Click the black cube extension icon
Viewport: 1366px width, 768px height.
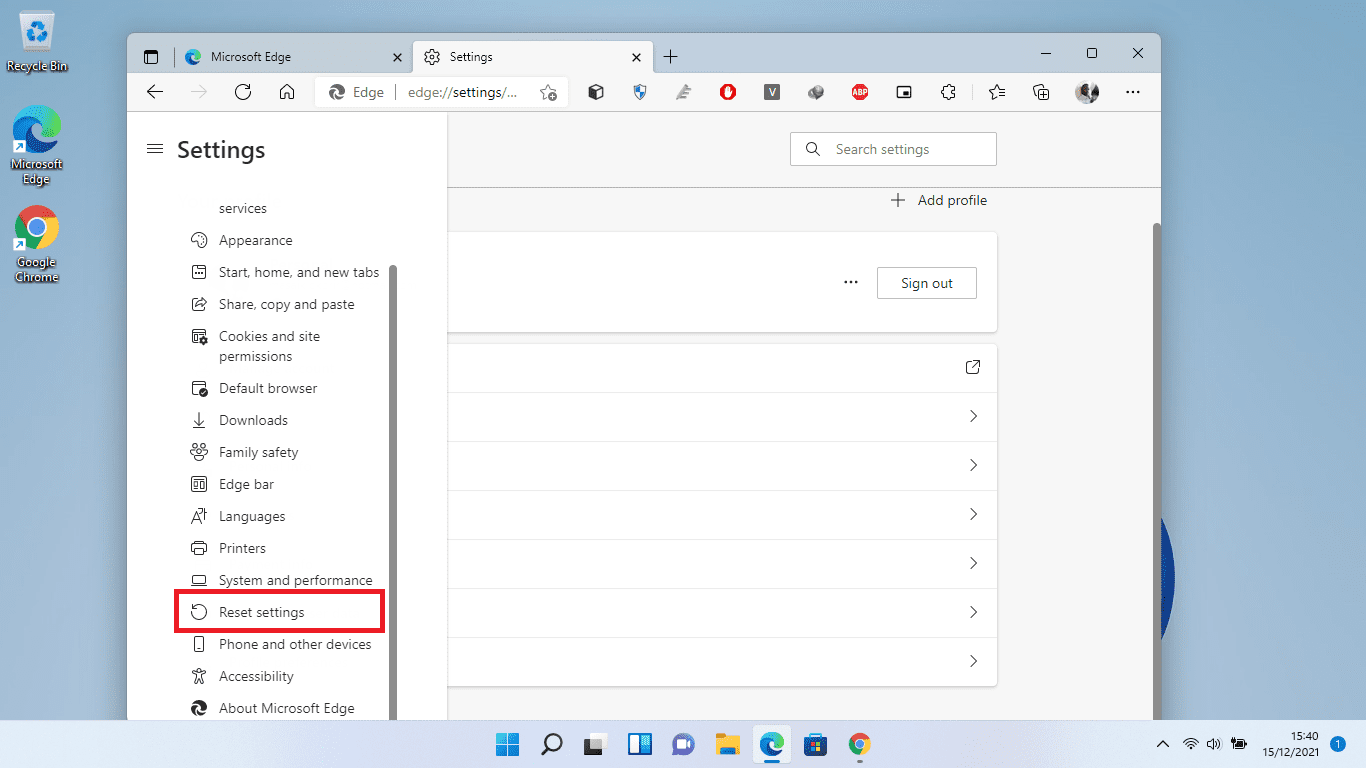[x=596, y=92]
